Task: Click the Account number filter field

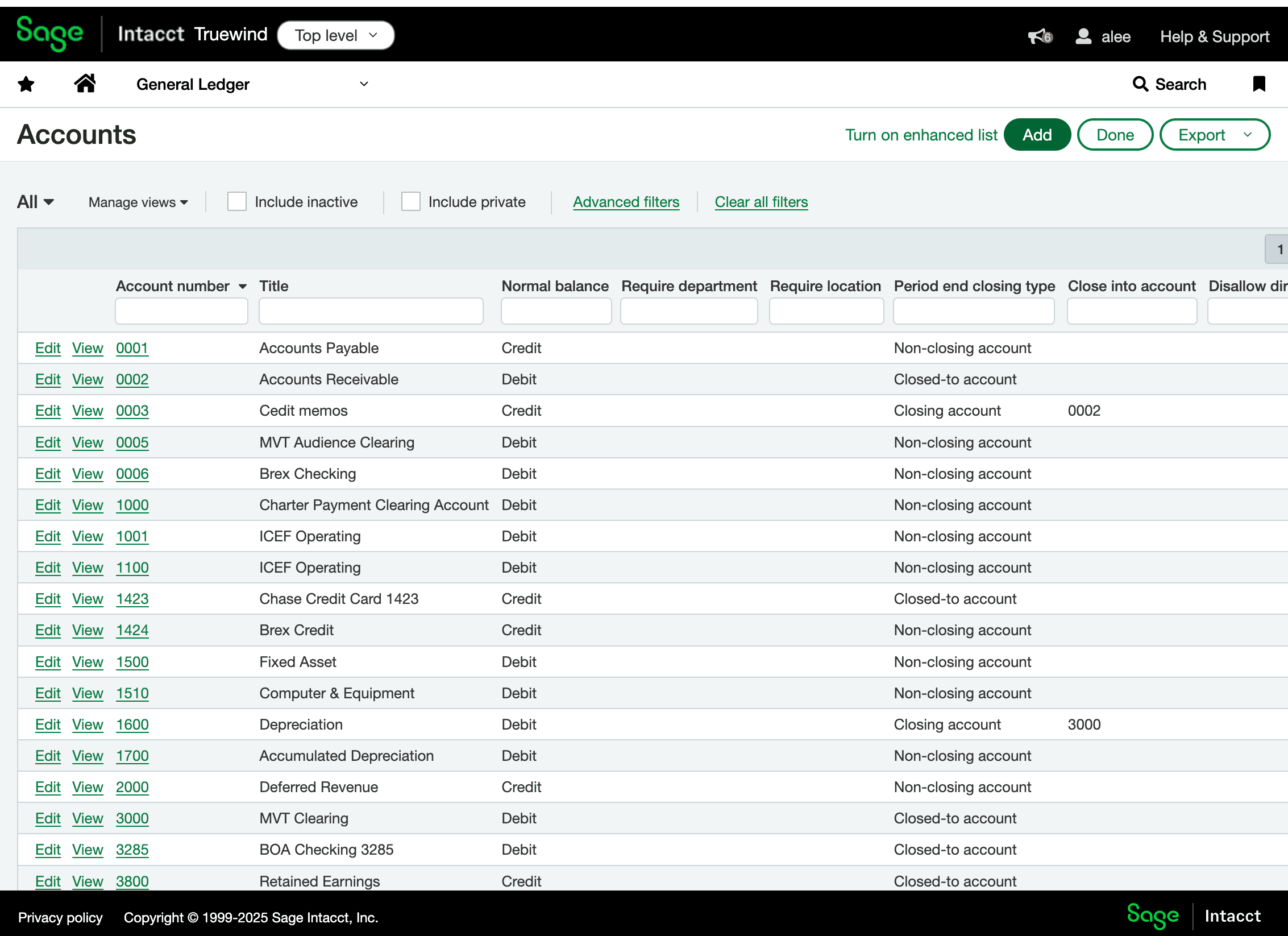Action: coord(181,311)
